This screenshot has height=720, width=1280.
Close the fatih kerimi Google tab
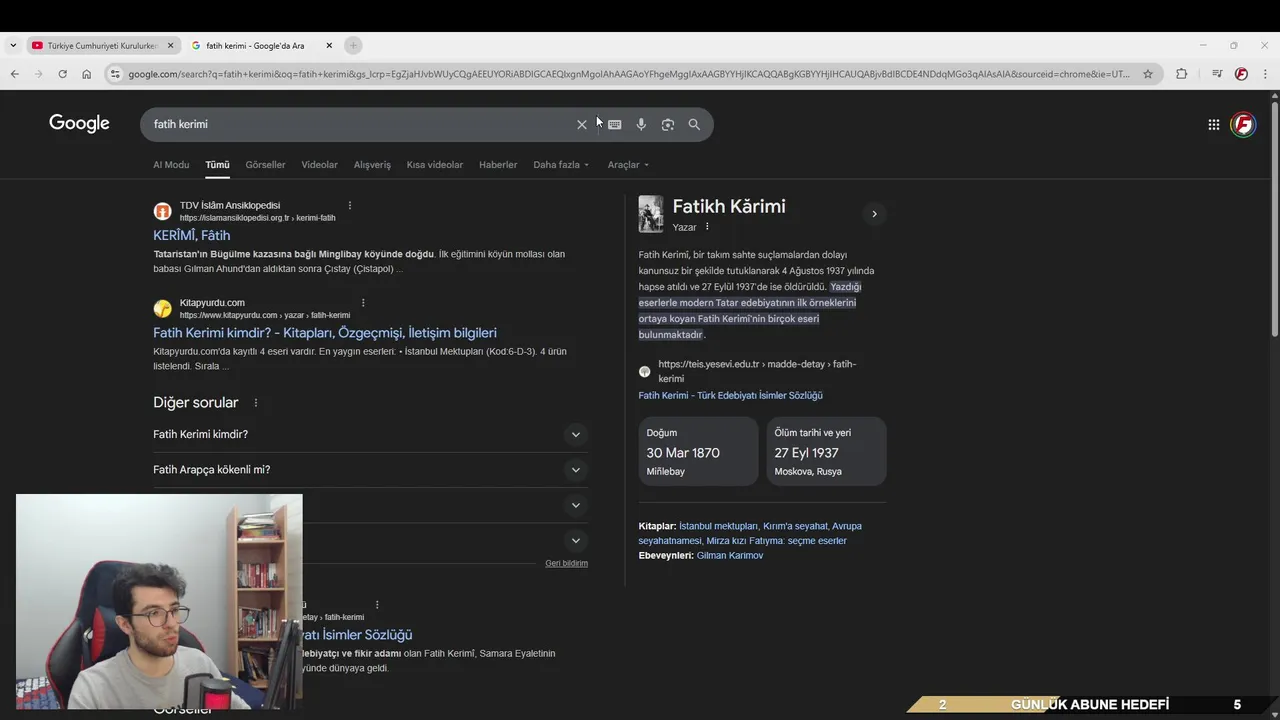tap(329, 45)
